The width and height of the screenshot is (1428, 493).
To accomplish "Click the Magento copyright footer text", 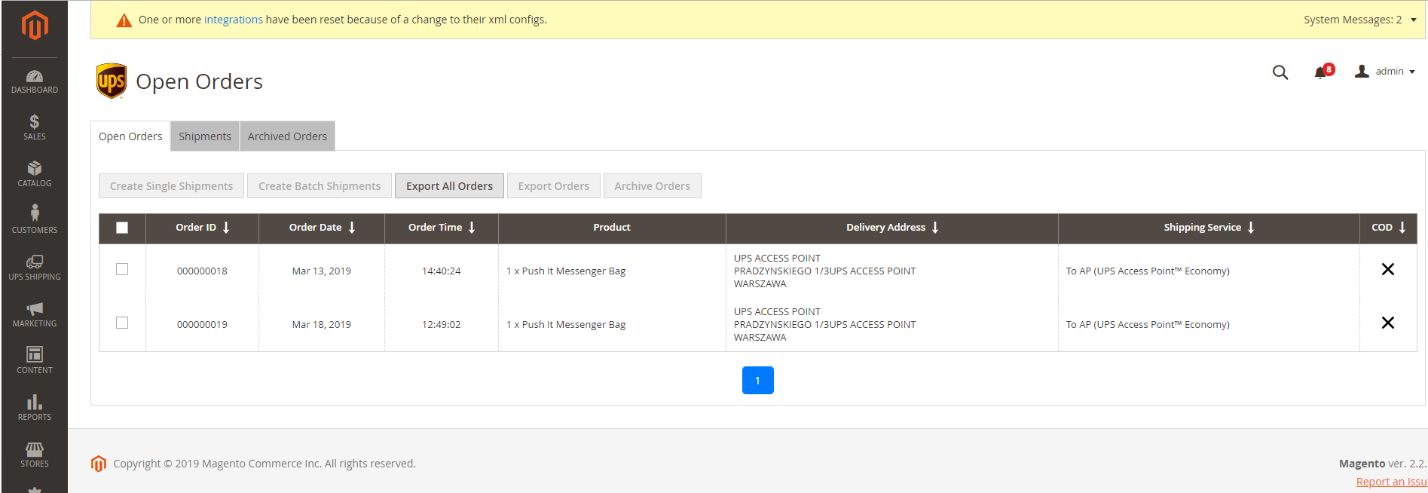I will pos(264,463).
